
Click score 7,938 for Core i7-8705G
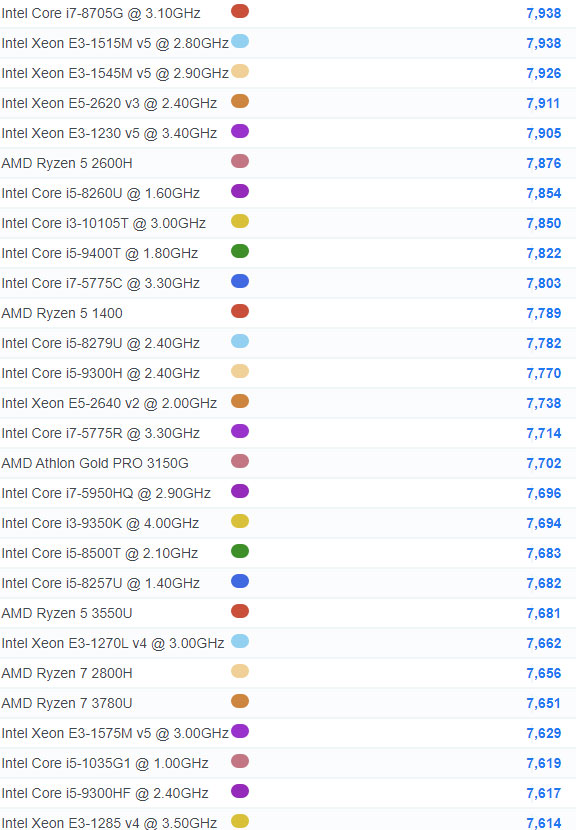(x=544, y=13)
